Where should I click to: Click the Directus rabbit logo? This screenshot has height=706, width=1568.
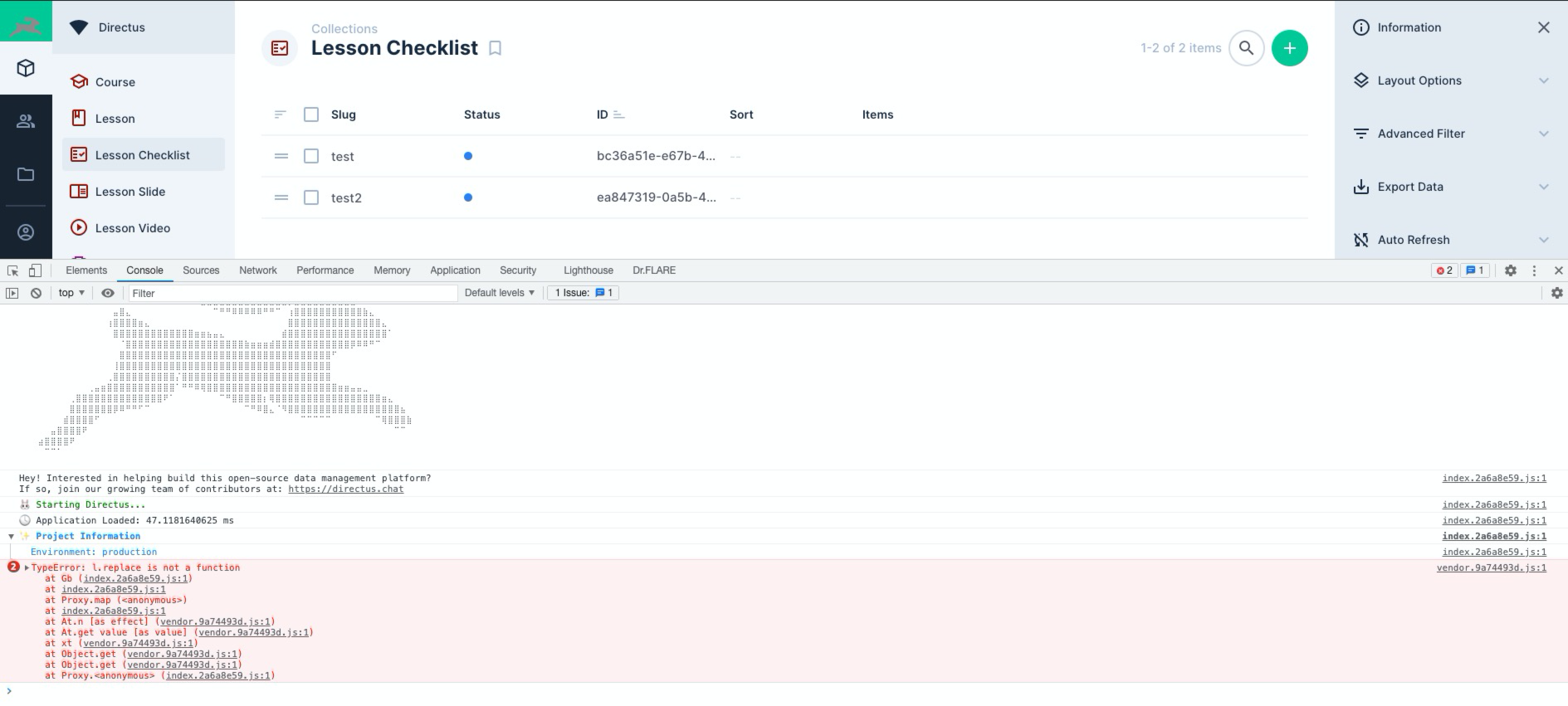tap(26, 22)
